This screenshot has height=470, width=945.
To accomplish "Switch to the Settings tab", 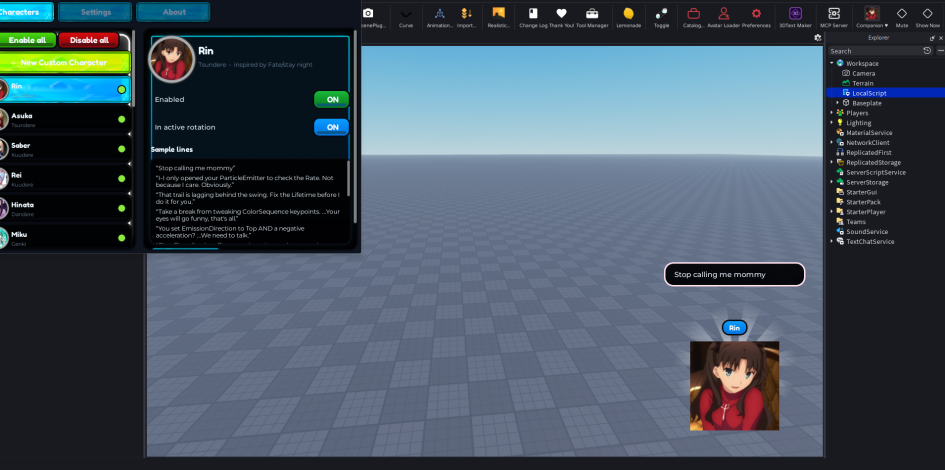I will click(x=95, y=12).
